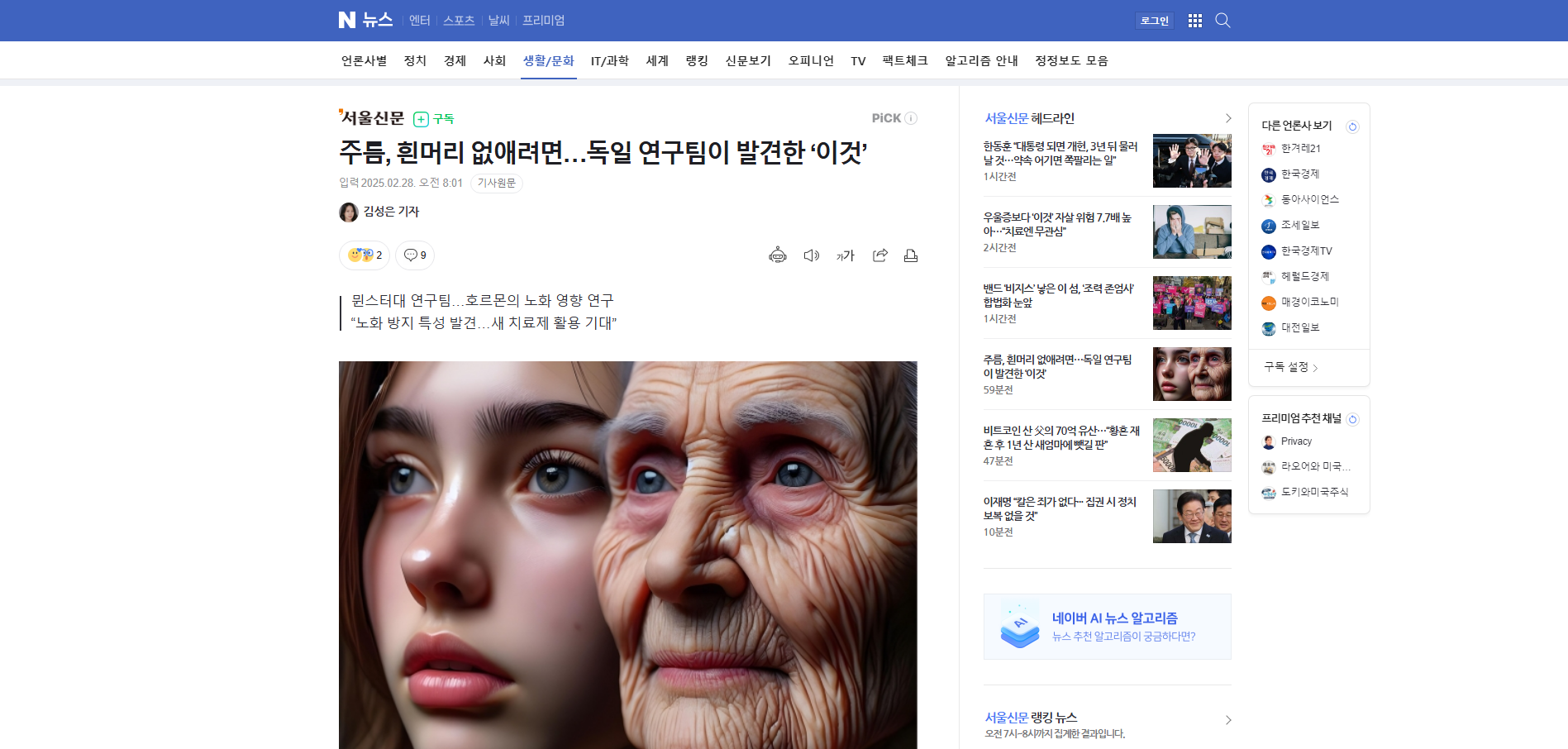Image resolution: width=1568 pixels, height=749 pixels.
Task: Toggle subscription to 서울신문 with 구독
Action: (434, 119)
